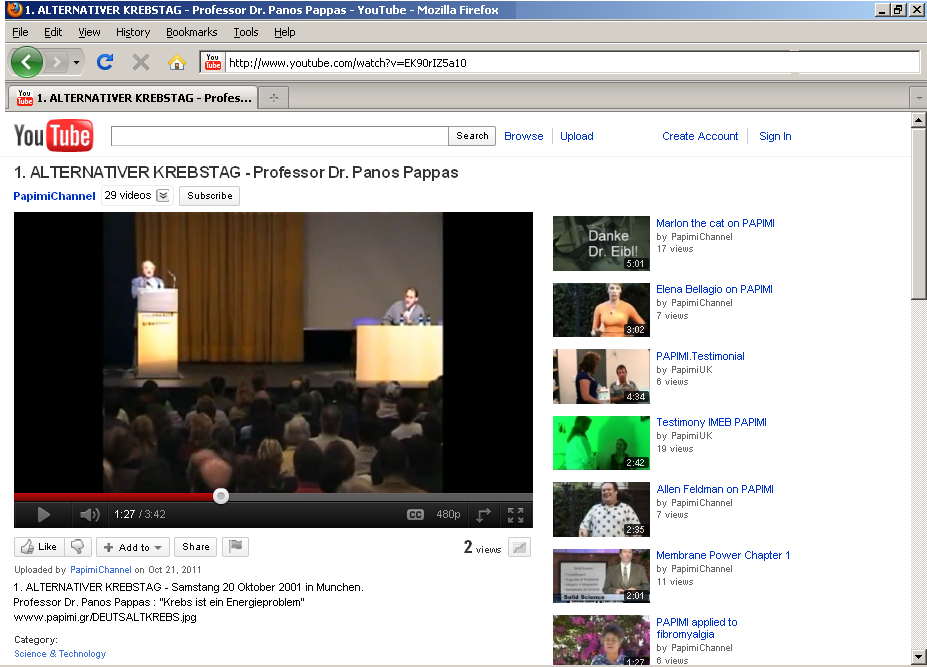Open Membrane Power Chapter 1 link

click(723, 555)
